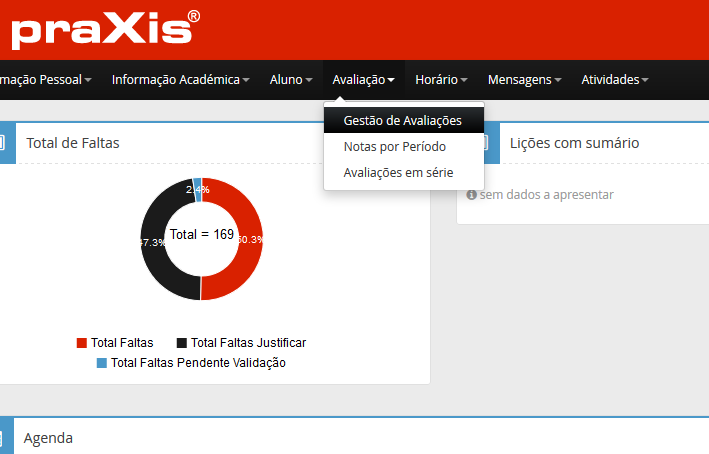Expand the Horário dropdown menu
Image resolution: width=709 pixels, height=454 pixels.
(x=441, y=79)
